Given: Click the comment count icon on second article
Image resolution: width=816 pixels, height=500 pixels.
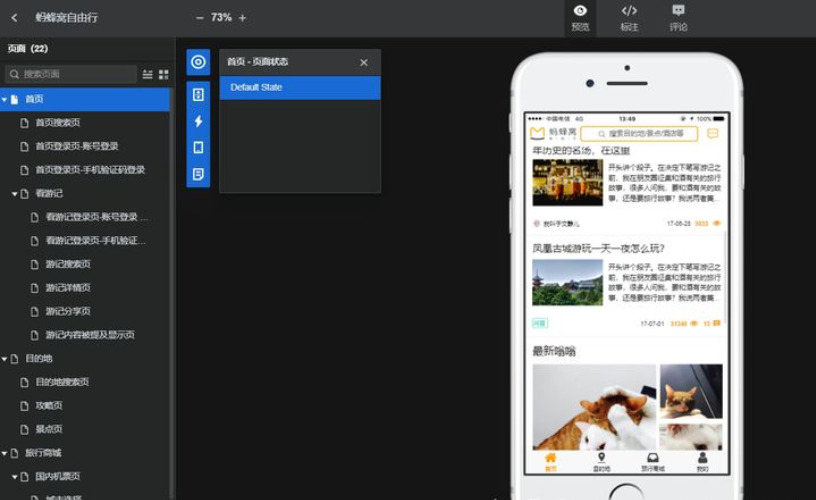Looking at the screenshot, I should click(x=717, y=323).
